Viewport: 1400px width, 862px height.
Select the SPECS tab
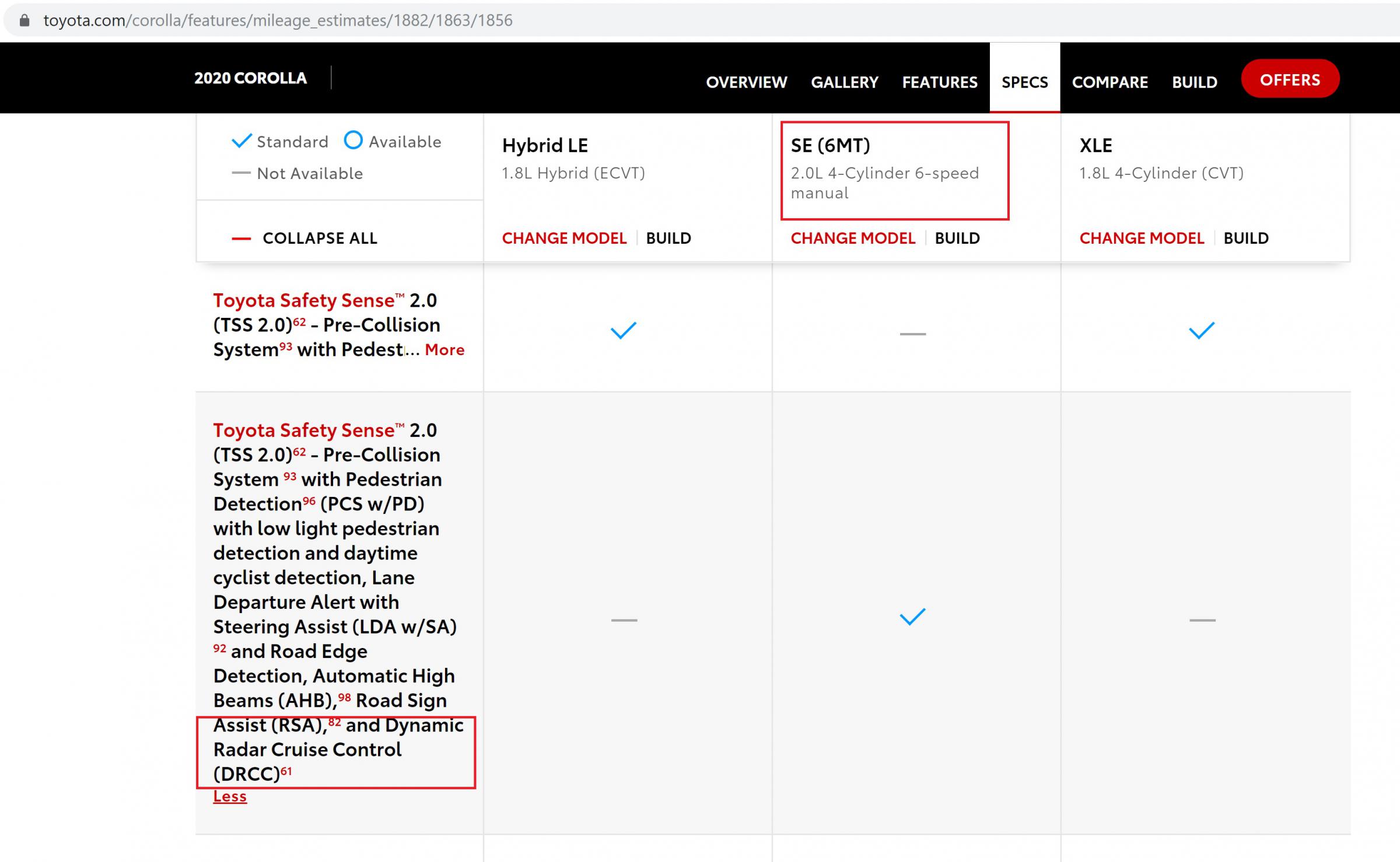pos(1024,81)
